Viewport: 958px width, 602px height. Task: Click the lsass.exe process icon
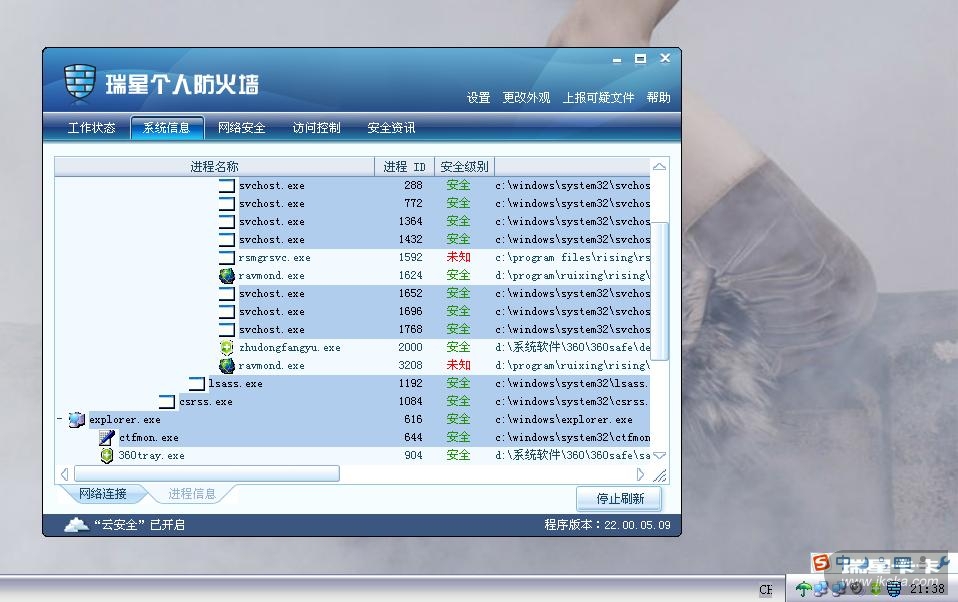pyautogui.click(x=197, y=383)
